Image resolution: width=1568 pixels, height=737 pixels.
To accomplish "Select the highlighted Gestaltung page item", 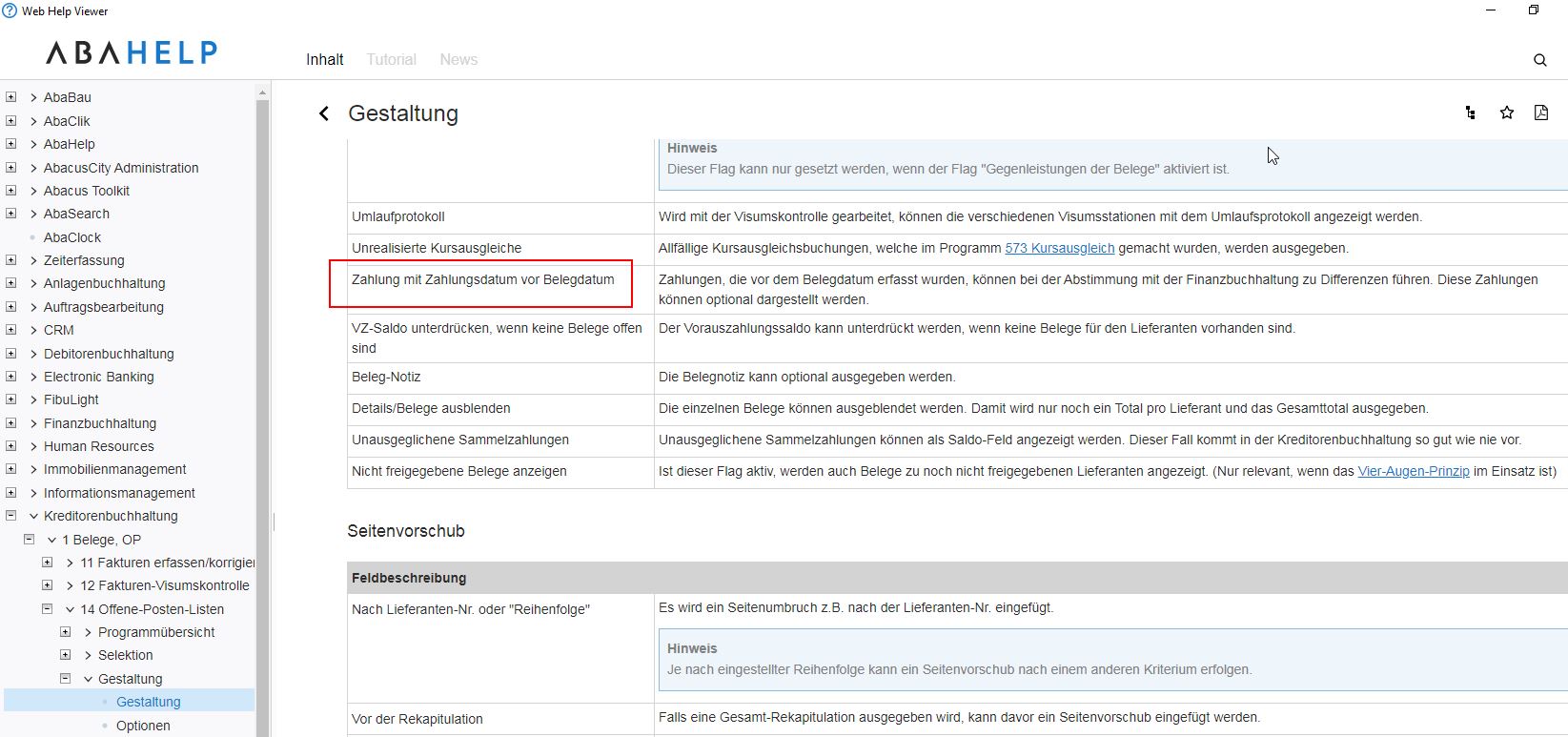I will click(148, 702).
